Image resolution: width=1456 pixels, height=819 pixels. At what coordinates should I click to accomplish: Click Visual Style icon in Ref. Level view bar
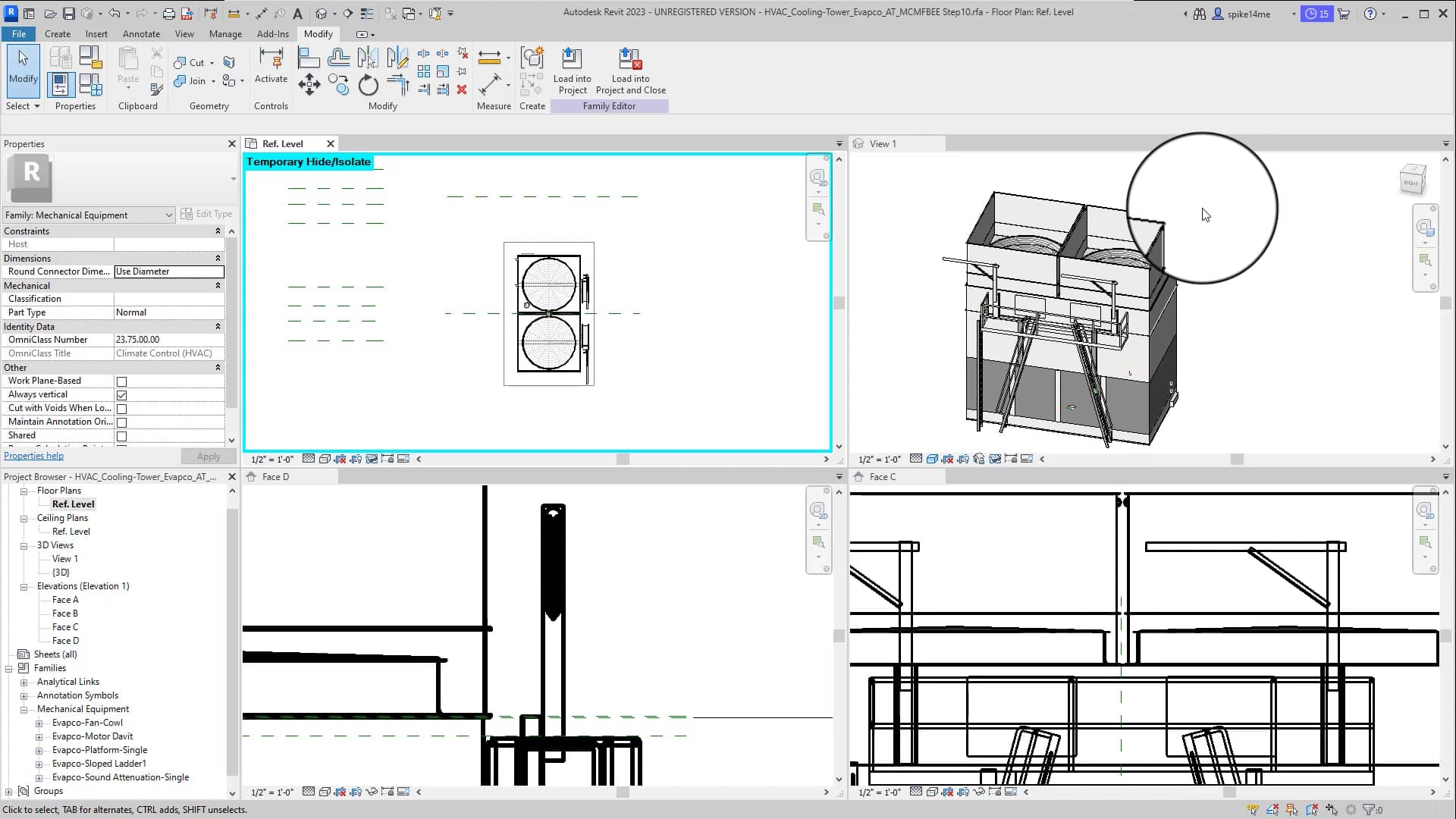pos(325,459)
